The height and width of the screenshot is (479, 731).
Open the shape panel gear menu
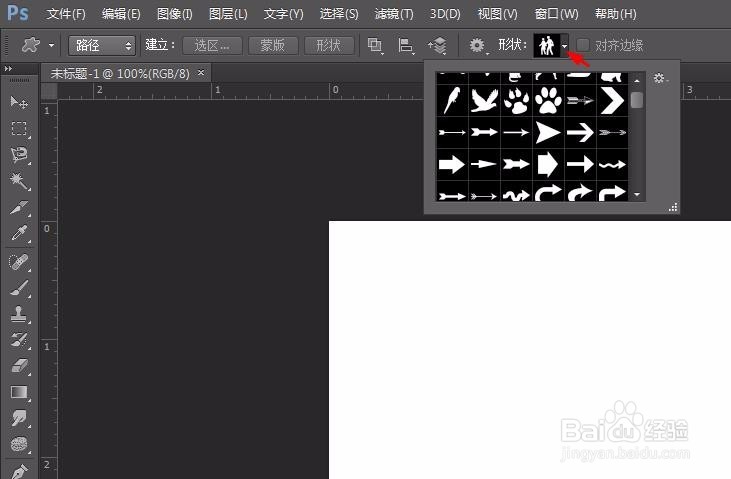pyautogui.click(x=660, y=78)
